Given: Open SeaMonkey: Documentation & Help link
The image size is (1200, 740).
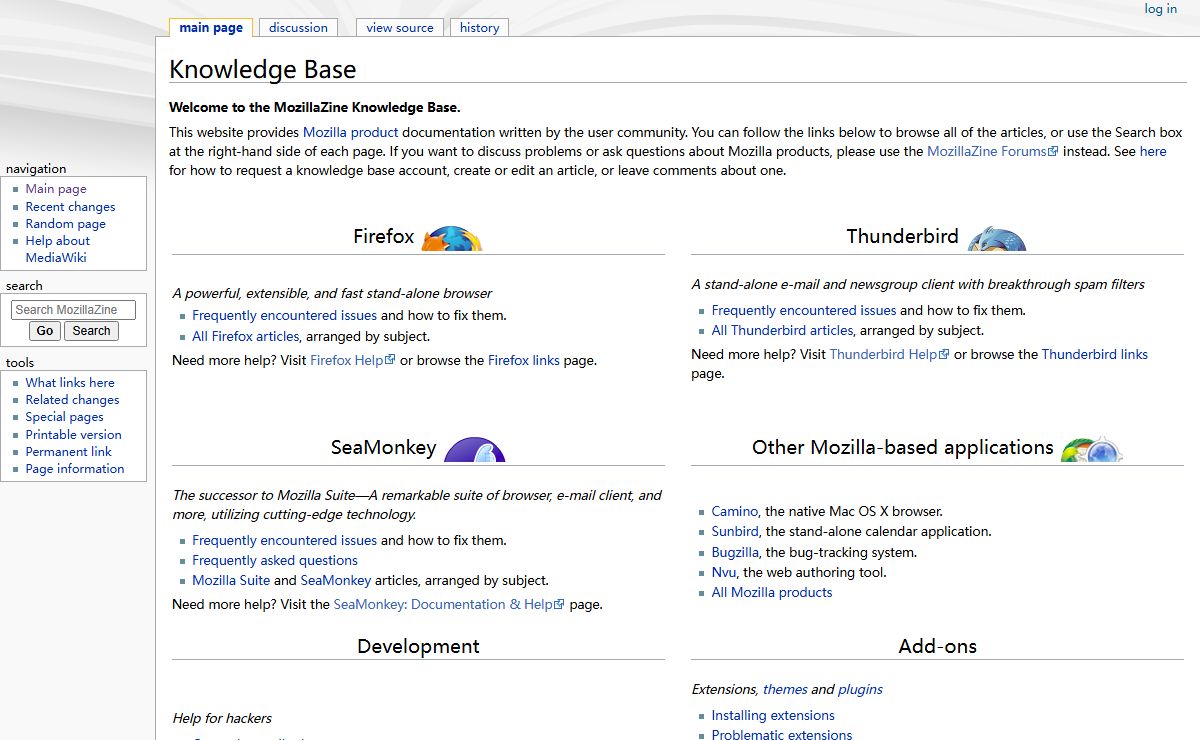Looking at the screenshot, I should click(x=449, y=605).
